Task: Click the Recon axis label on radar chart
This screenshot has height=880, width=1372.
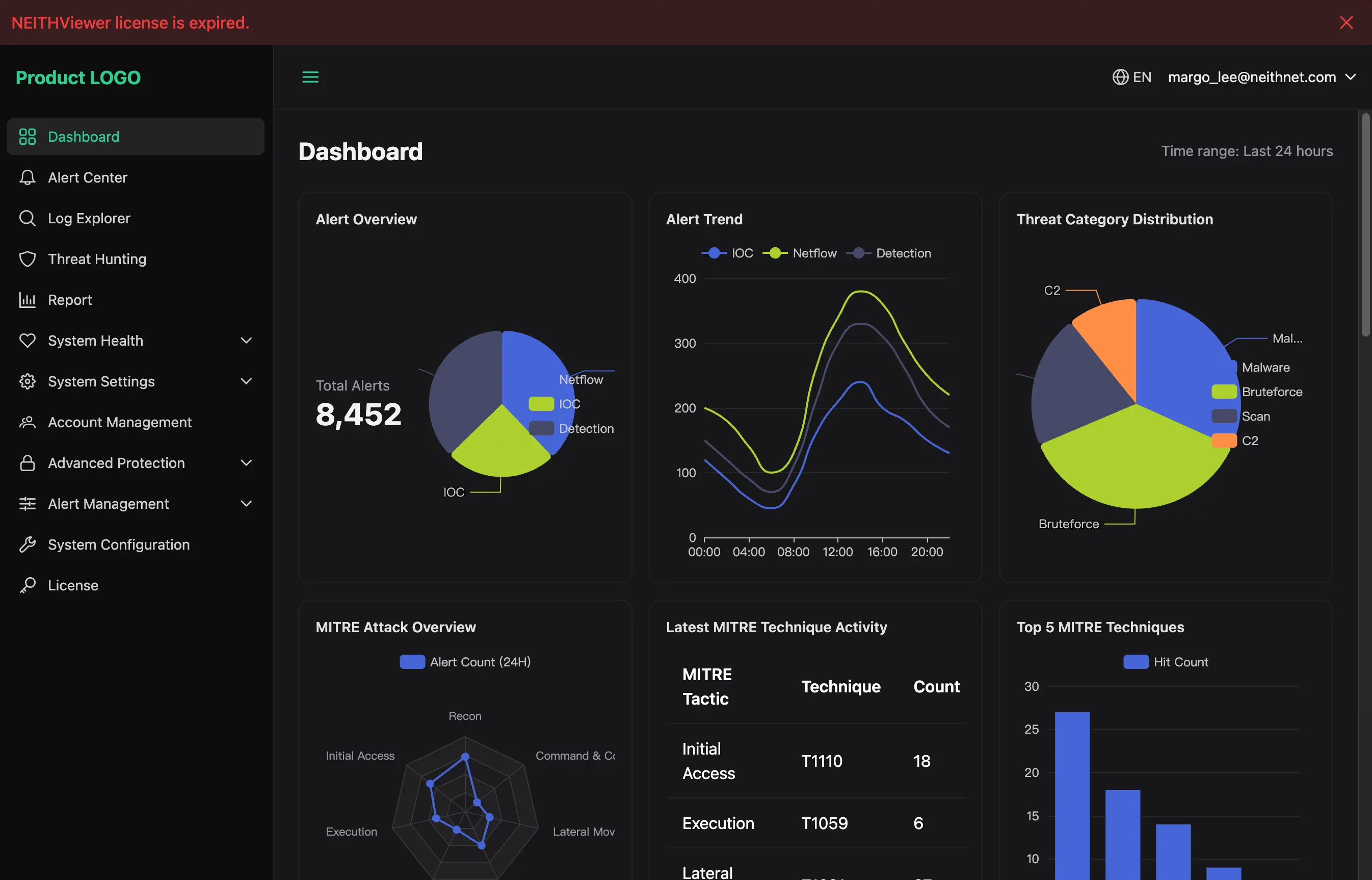Action: point(465,716)
